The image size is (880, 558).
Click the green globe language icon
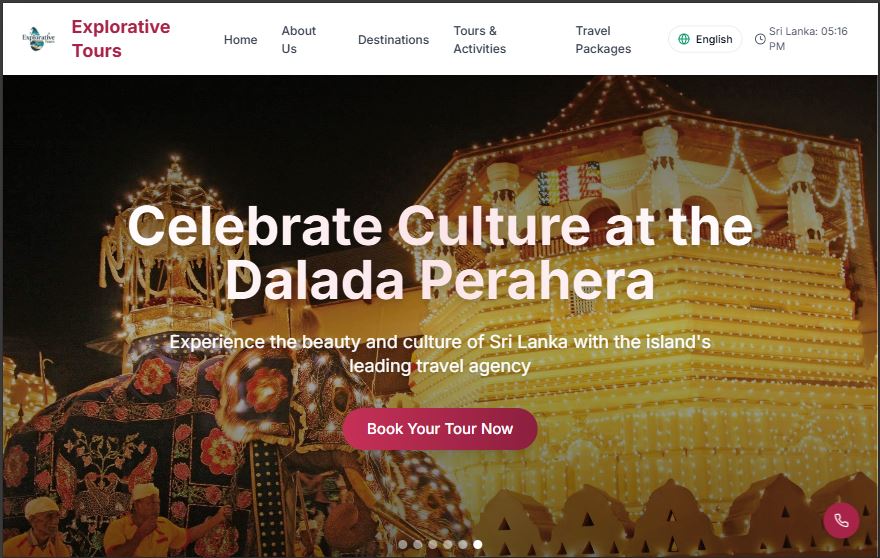pyautogui.click(x=684, y=39)
